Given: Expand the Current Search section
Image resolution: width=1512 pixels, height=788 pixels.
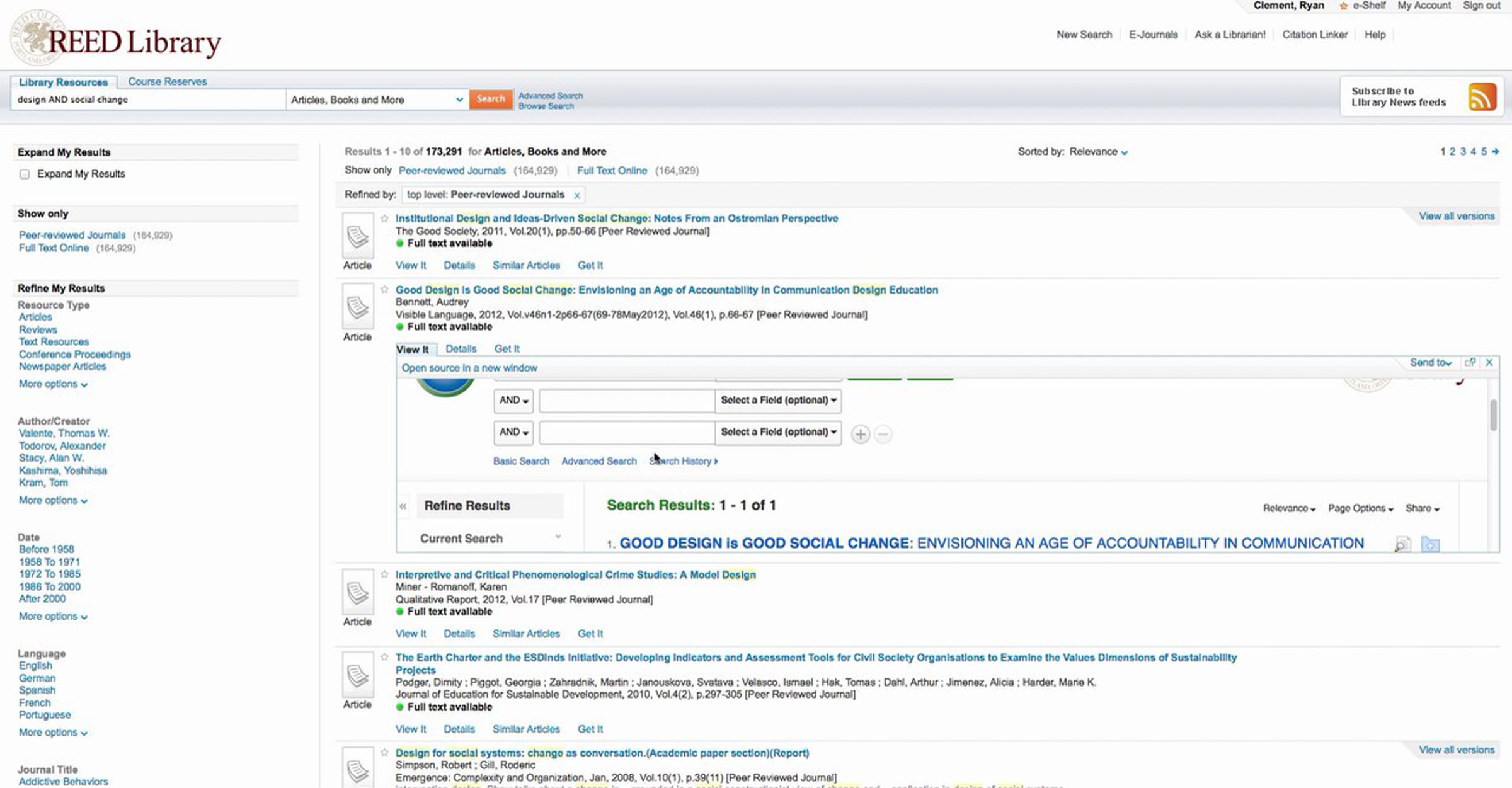Looking at the screenshot, I should tap(490, 539).
